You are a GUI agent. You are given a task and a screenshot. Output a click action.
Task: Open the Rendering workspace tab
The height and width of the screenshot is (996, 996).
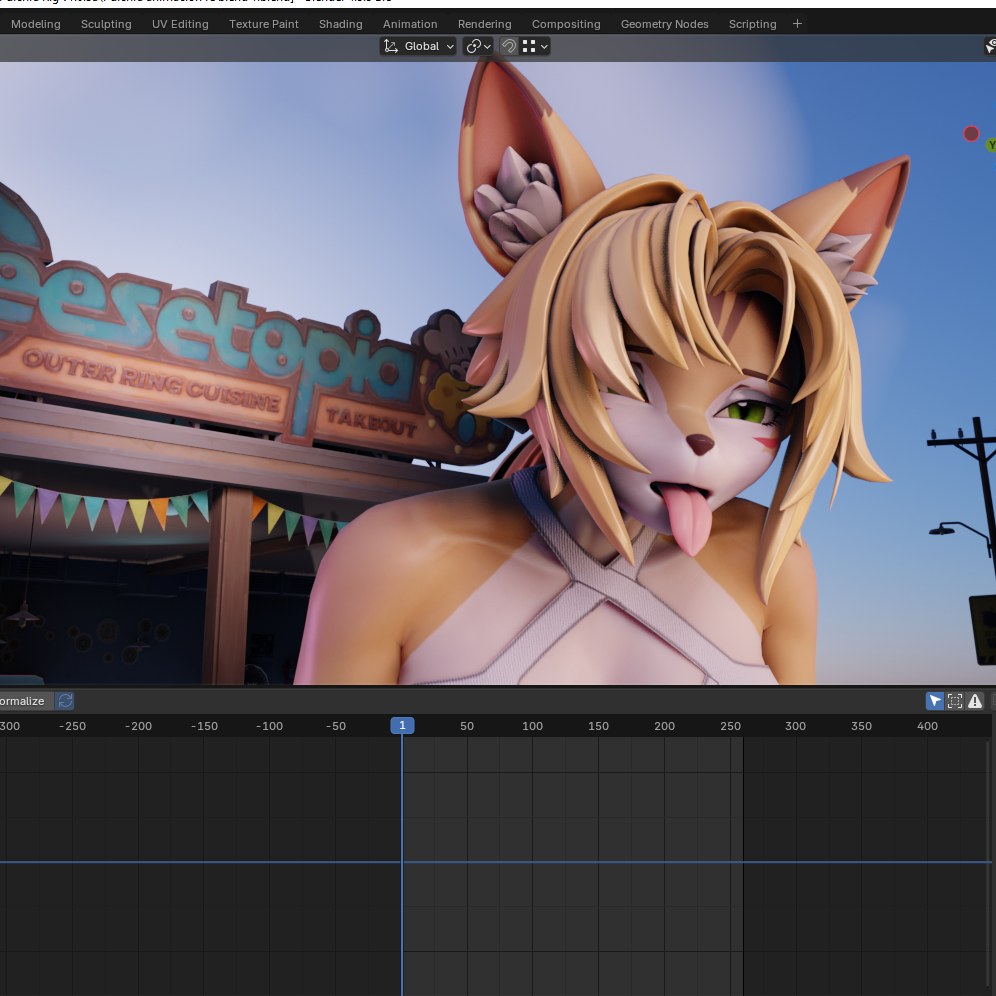pos(485,24)
